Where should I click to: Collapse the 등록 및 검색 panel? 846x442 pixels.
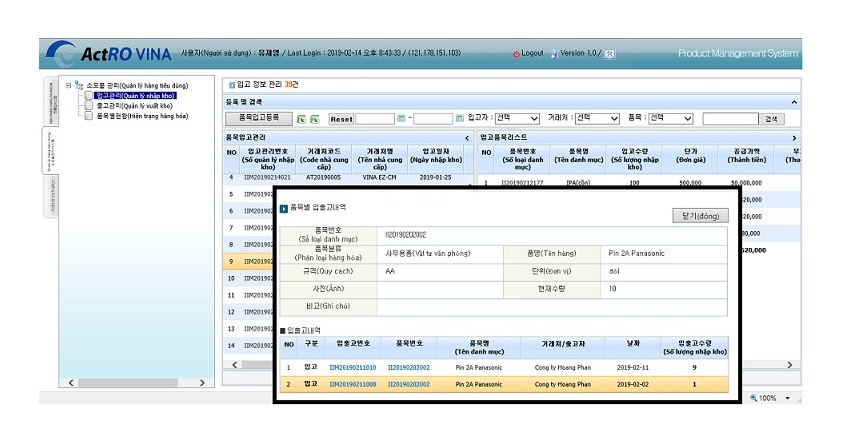click(794, 102)
